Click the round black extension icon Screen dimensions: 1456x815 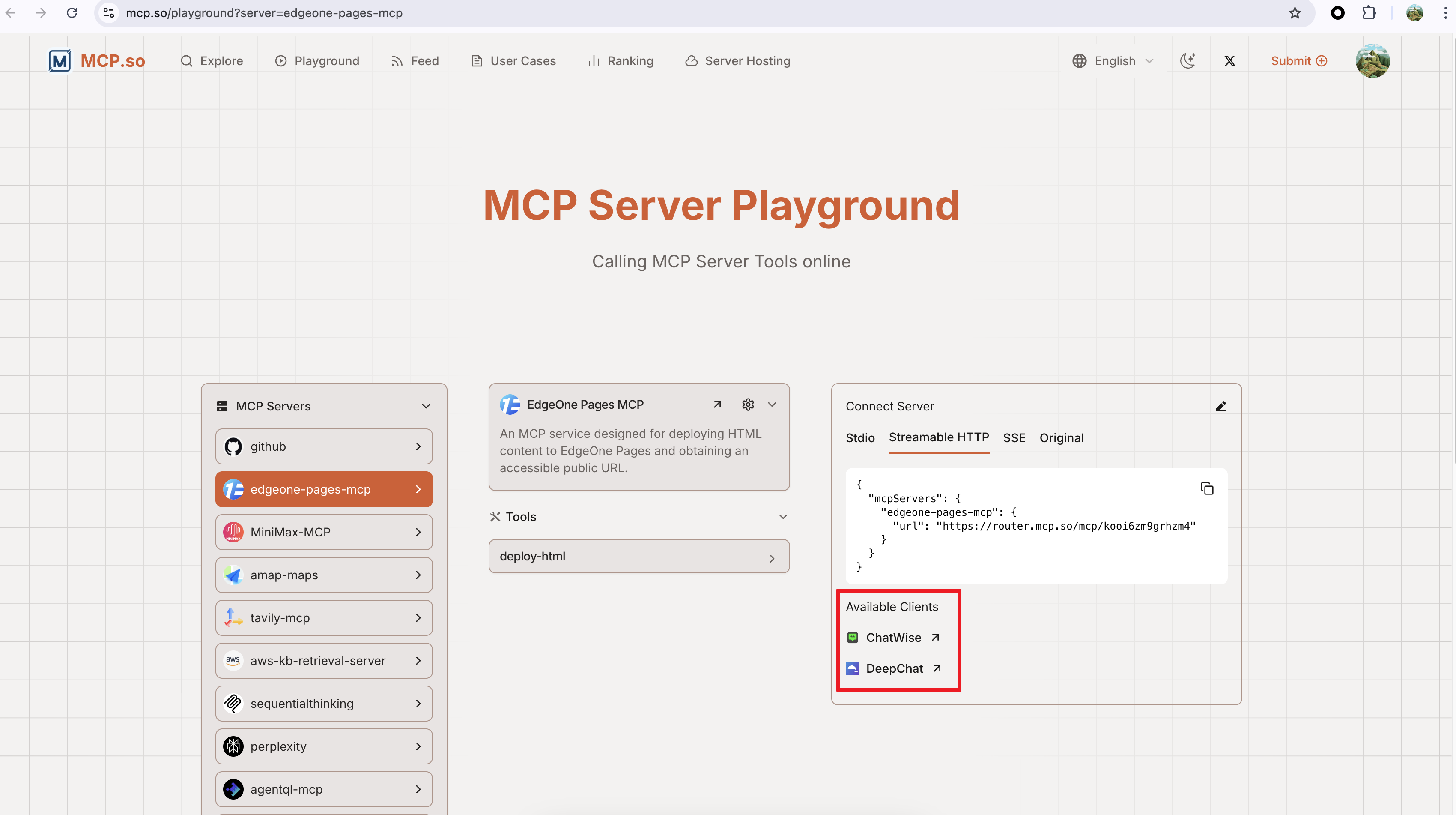click(1337, 12)
